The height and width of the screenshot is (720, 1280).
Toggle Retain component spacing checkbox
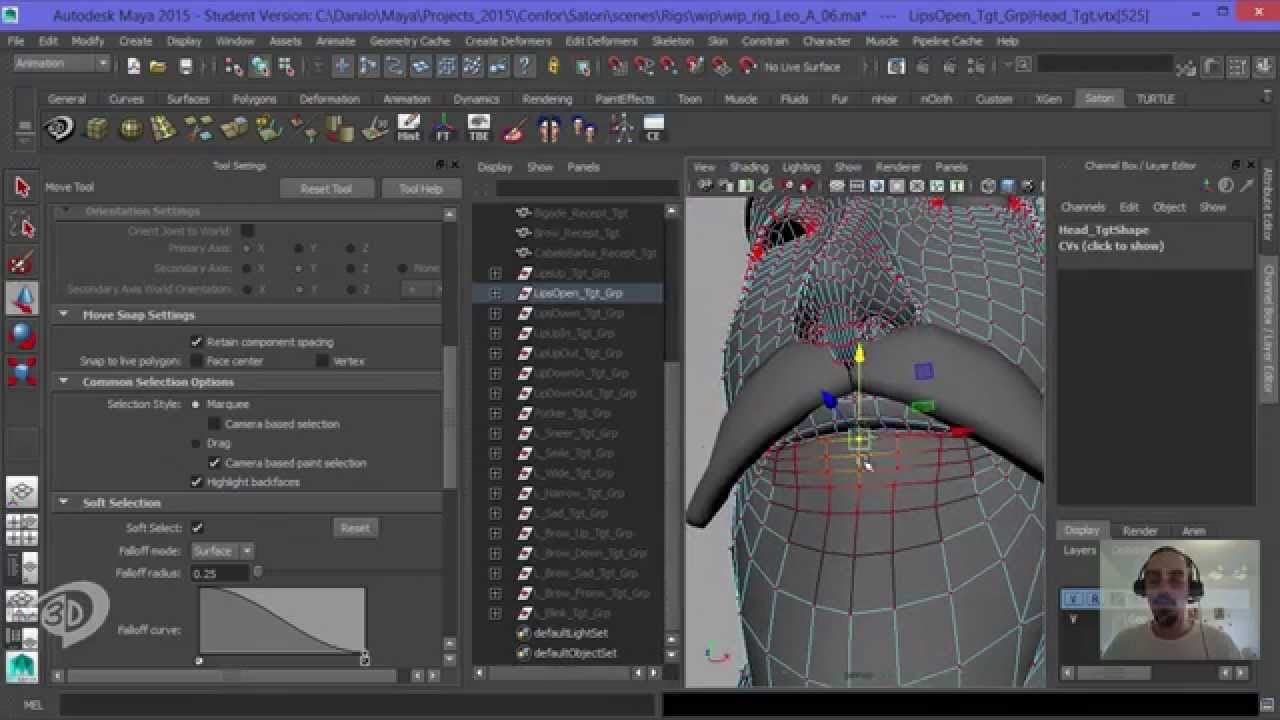pyautogui.click(x=197, y=342)
